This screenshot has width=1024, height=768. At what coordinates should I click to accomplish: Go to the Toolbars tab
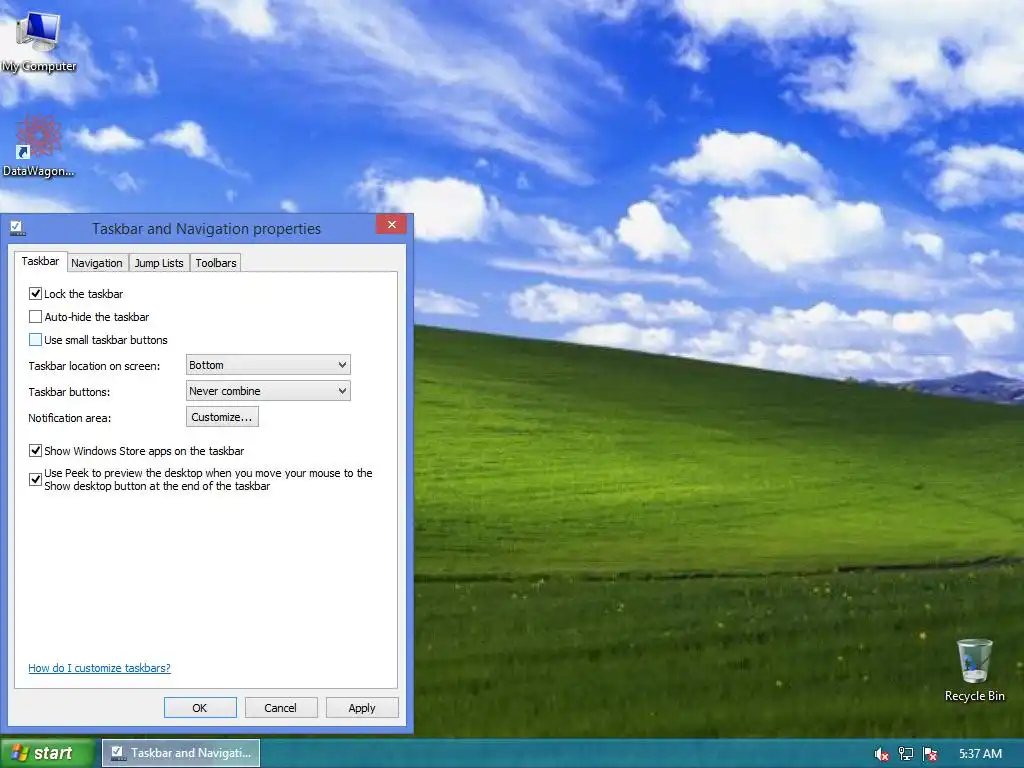pyautogui.click(x=216, y=263)
